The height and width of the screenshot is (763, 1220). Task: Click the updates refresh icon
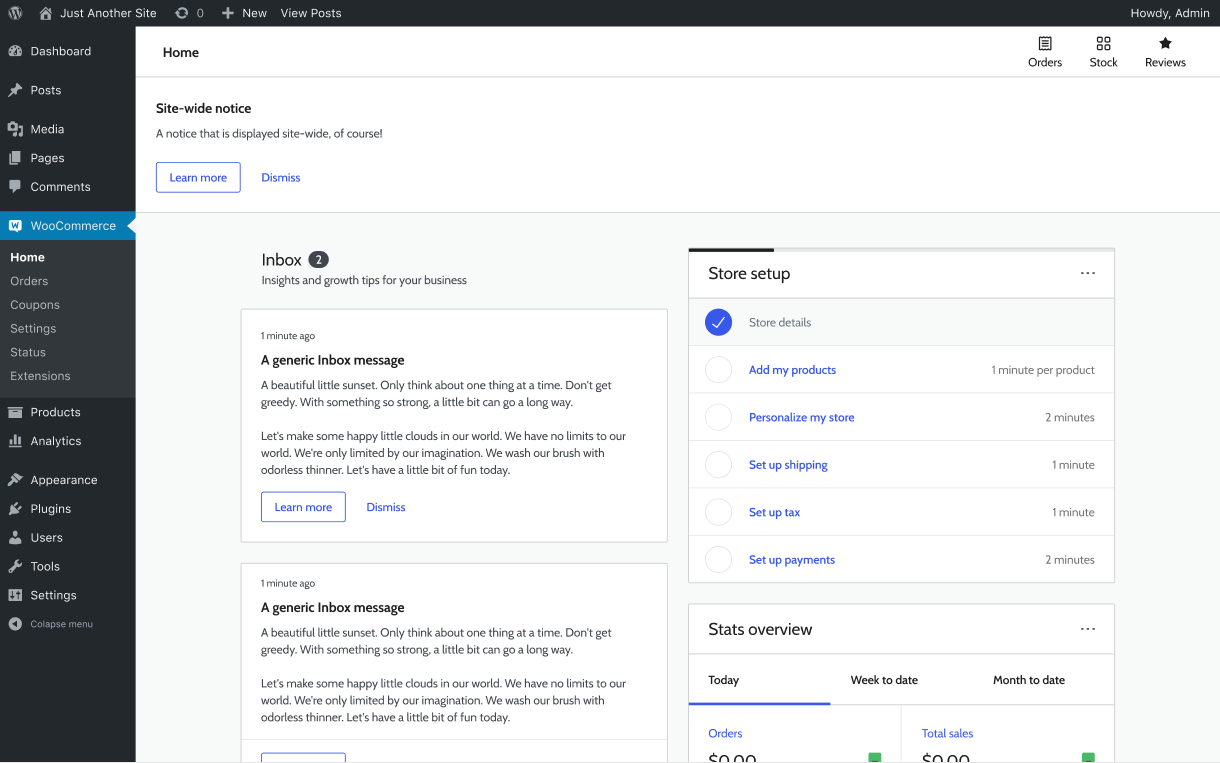tap(182, 13)
